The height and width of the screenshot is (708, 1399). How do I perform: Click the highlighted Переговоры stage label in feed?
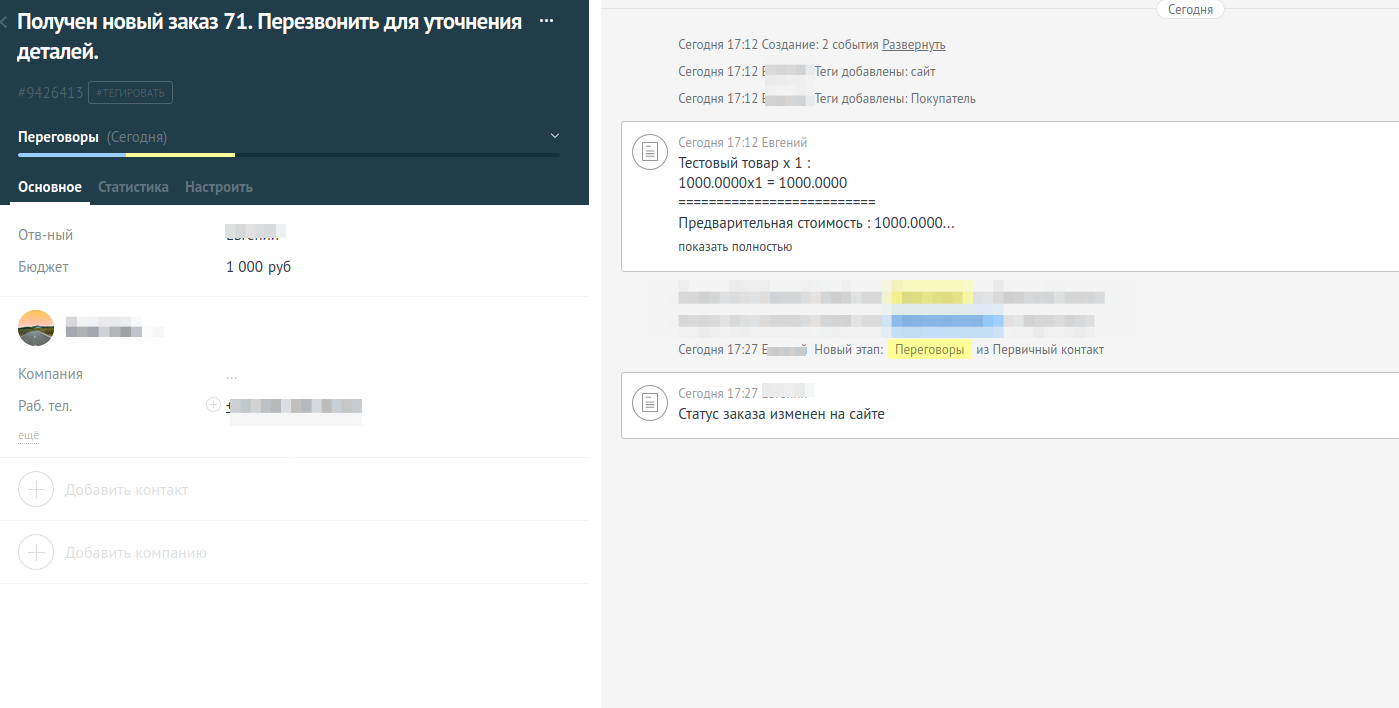click(x=930, y=350)
